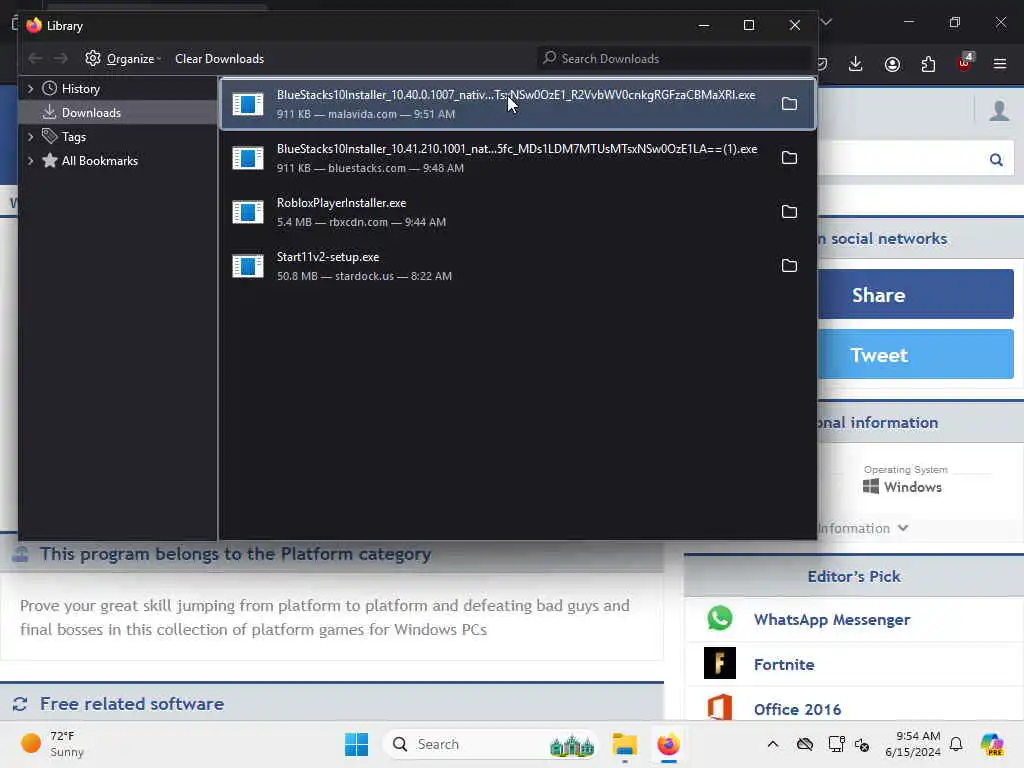Click the Tags label icon

[x=50, y=136]
